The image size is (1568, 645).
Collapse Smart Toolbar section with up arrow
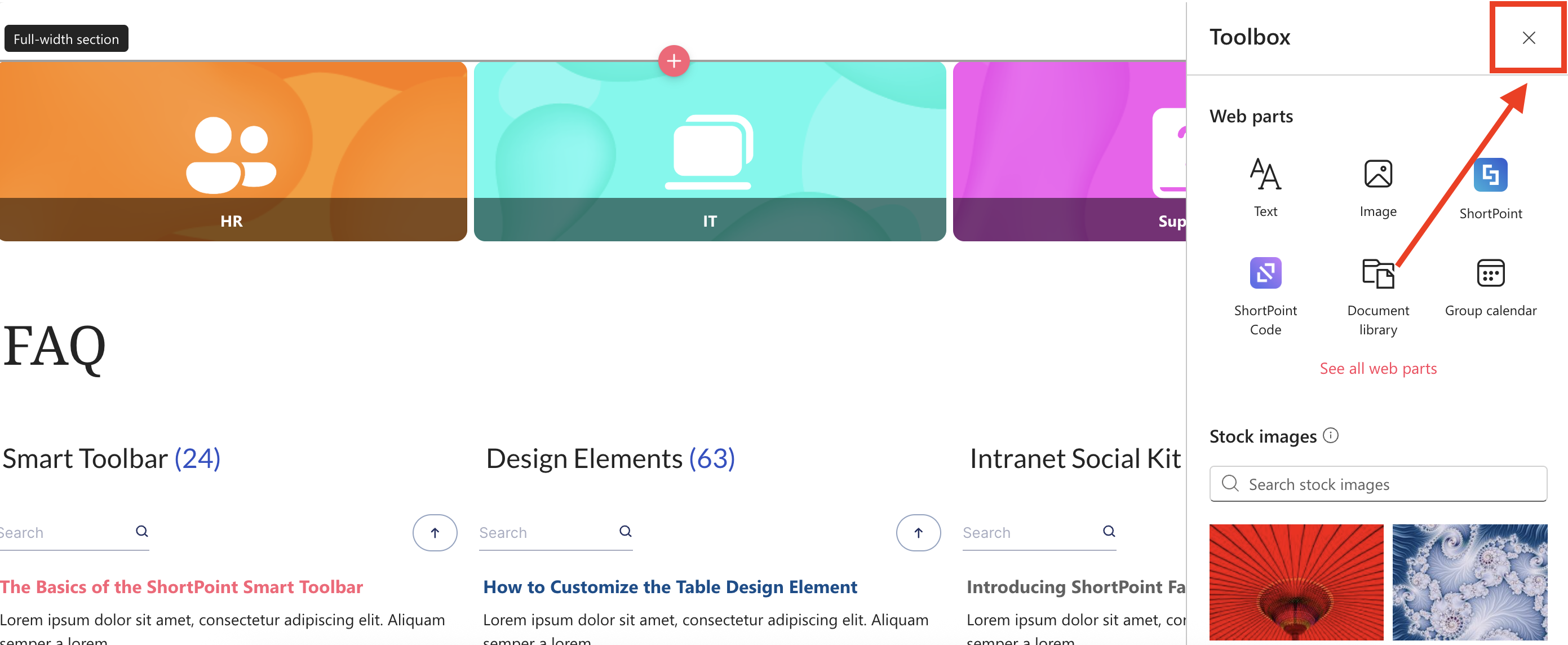[435, 533]
